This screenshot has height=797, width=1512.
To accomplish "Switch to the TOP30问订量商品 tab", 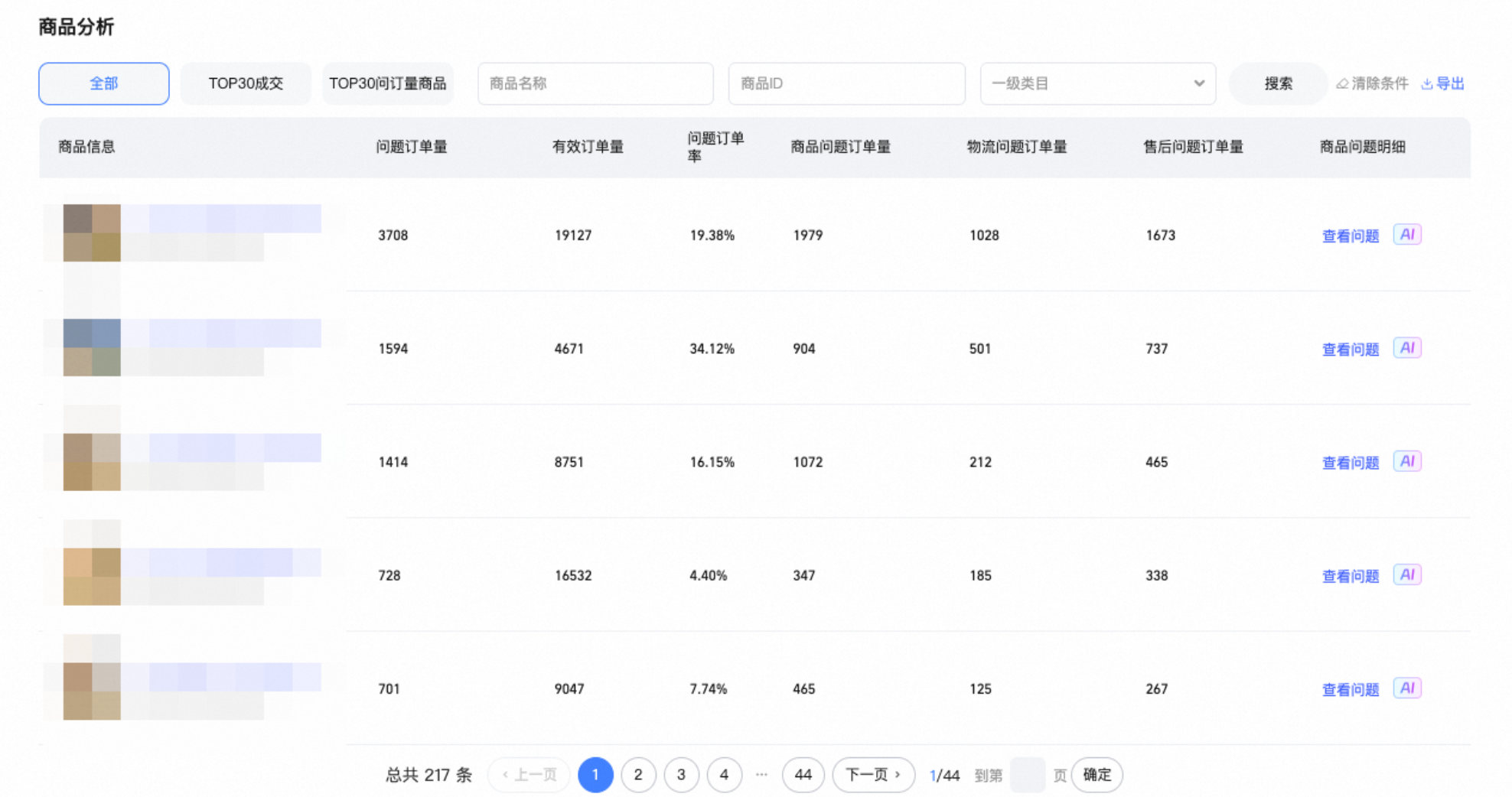I will point(388,83).
